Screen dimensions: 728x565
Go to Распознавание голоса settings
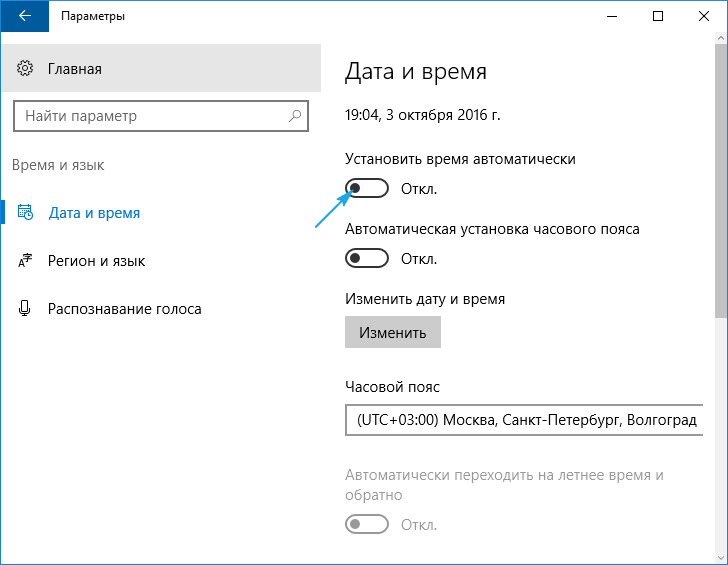[124, 309]
